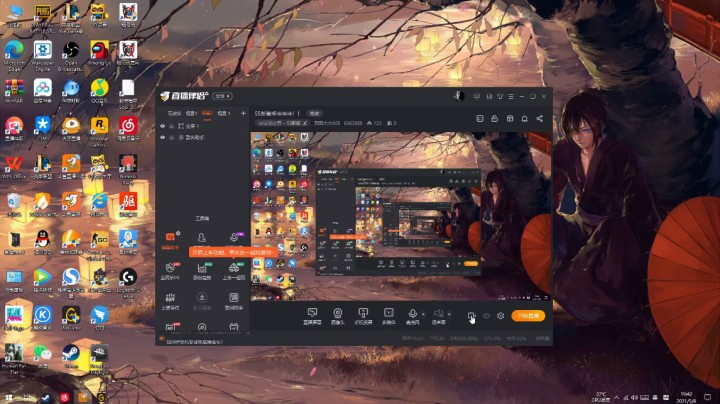720x404 pixels.
Task: Open the equalizer bars toolbox tool
Action: coord(170,300)
